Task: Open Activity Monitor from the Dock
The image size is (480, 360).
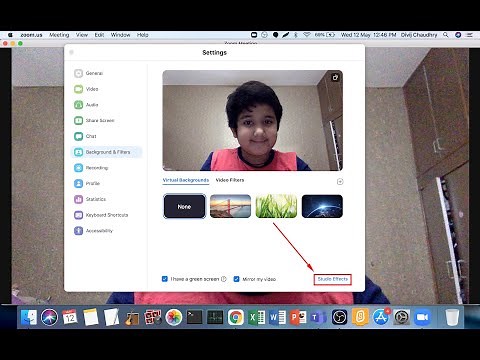Action: coord(215,317)
